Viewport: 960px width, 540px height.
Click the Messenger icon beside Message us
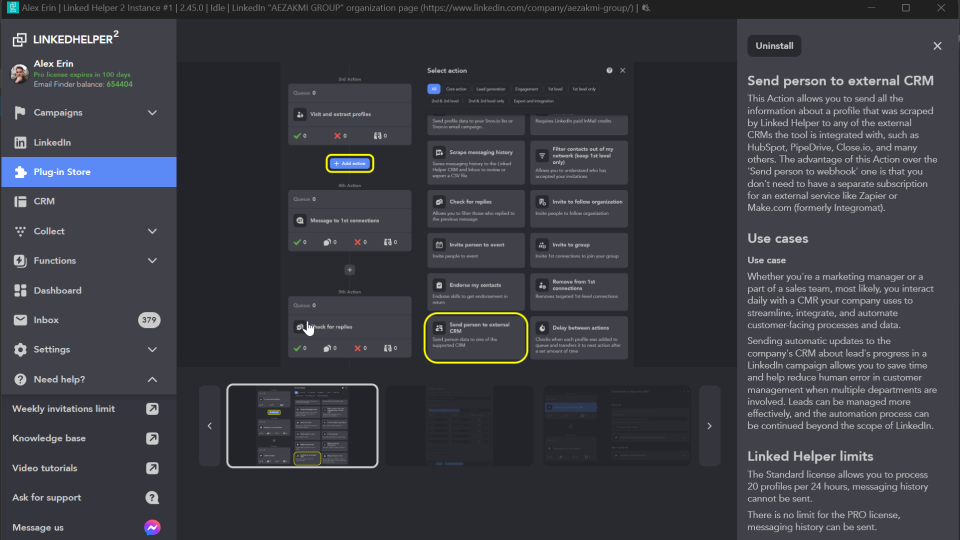point(152,528)
